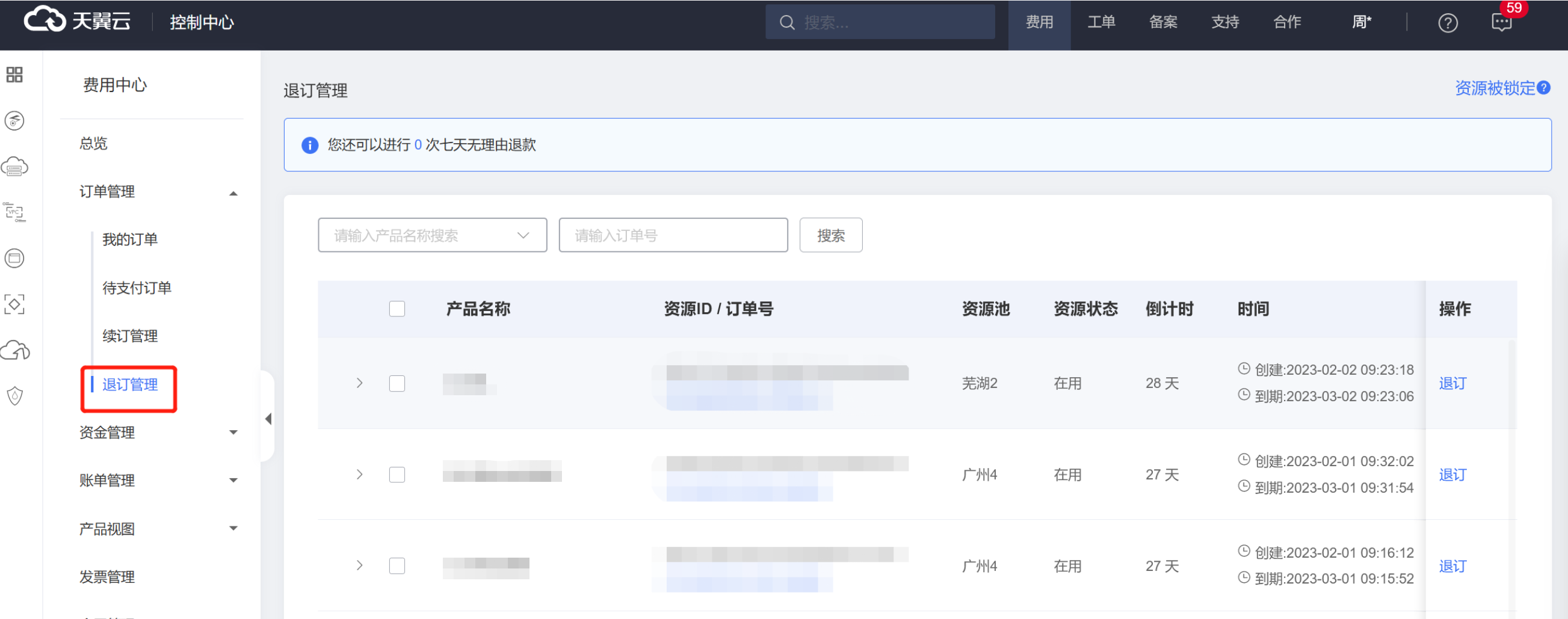Click 退订 link for the 芜湖2 resource
The width and height of the screenshot is (1568, 619).
pyautogui.click(x=1452, y=383)
